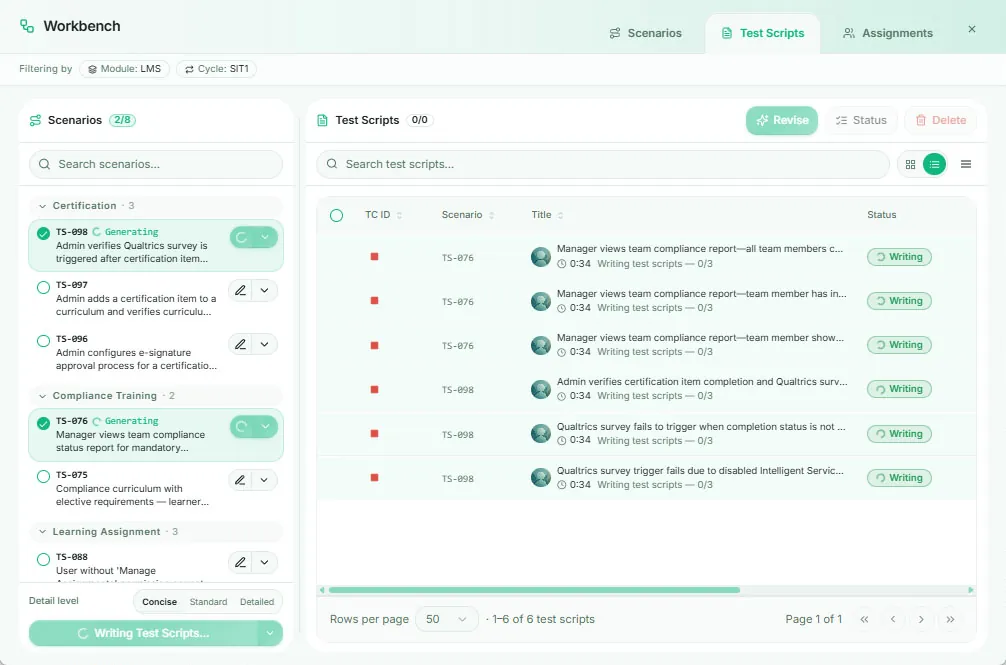This screenshot has height=665, width=1006.
Task: Deselect scenario TS-098 checkbox
Action: [43, 233]
